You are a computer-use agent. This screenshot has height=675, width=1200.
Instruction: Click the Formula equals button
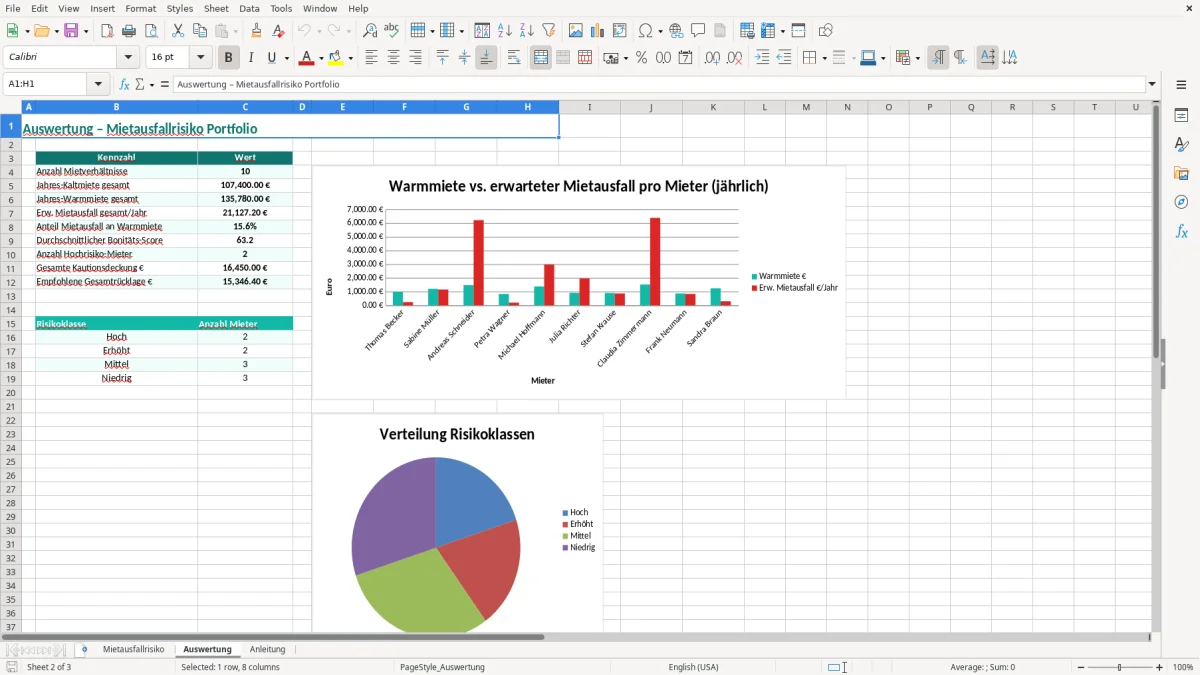[165, 84]
